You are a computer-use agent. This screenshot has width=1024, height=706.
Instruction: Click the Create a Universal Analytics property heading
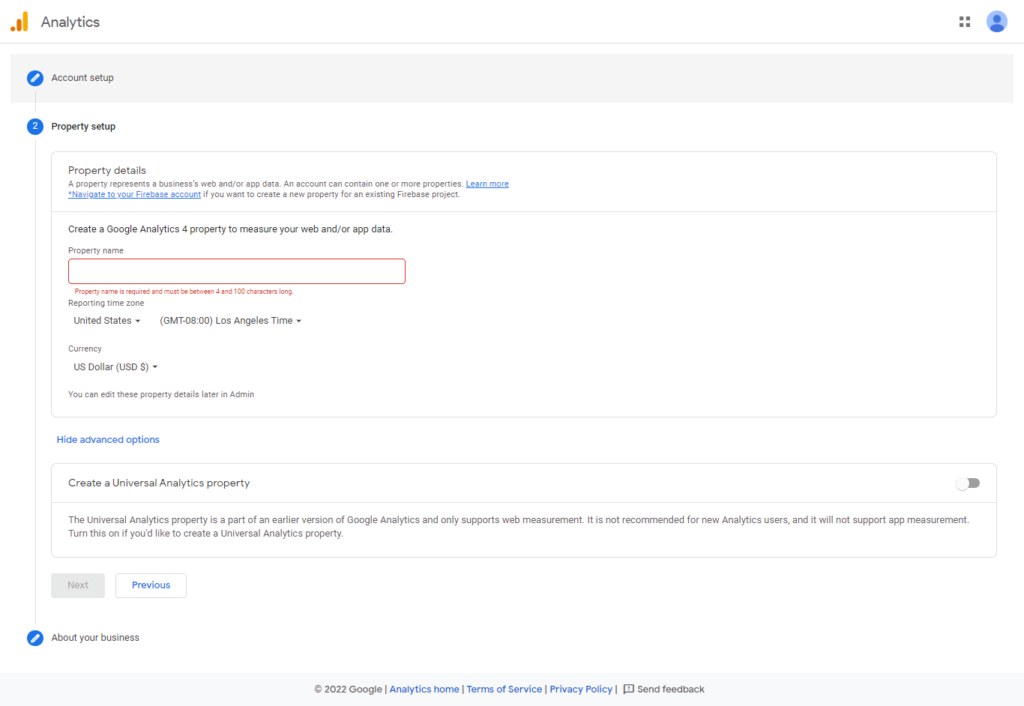coord(159,483)
